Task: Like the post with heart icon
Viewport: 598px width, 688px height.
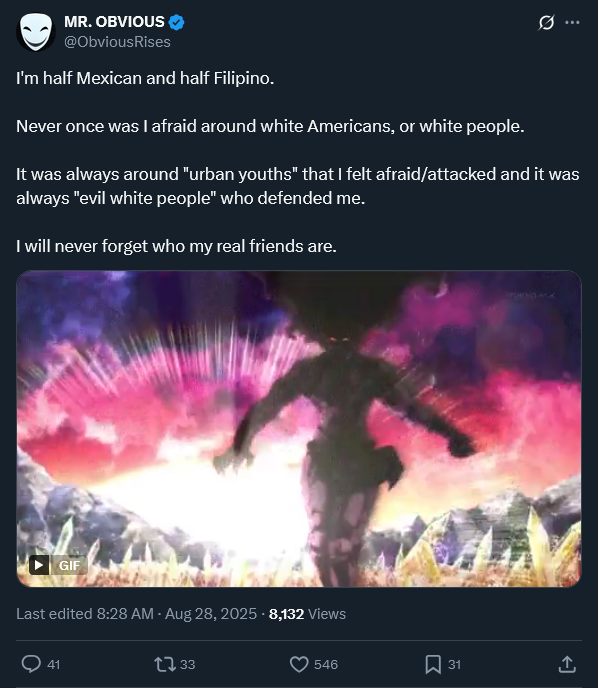Action: click(x=299, y=664)
